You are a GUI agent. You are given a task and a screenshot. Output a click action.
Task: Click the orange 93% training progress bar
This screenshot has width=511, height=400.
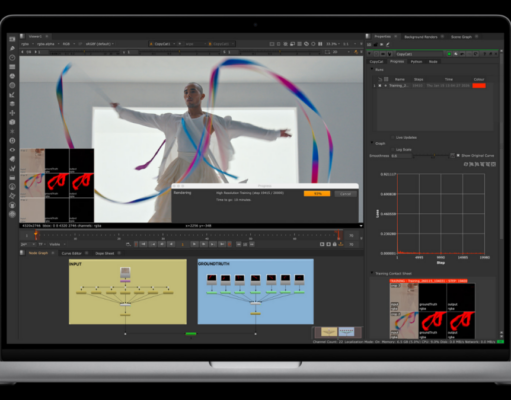[x=317, y=194]
